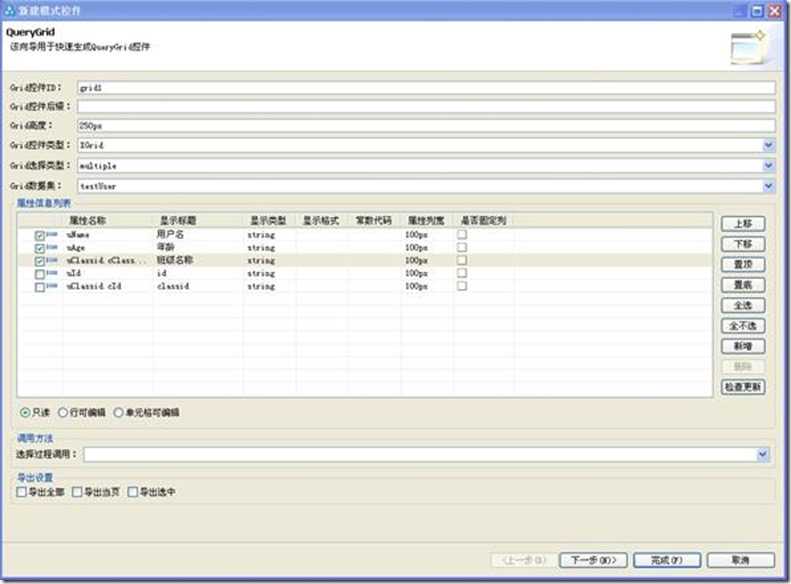The width and height of the screenshot is (791, 584).
Task: Enable fixed column for the uAge row
Action: click(462, 247)
